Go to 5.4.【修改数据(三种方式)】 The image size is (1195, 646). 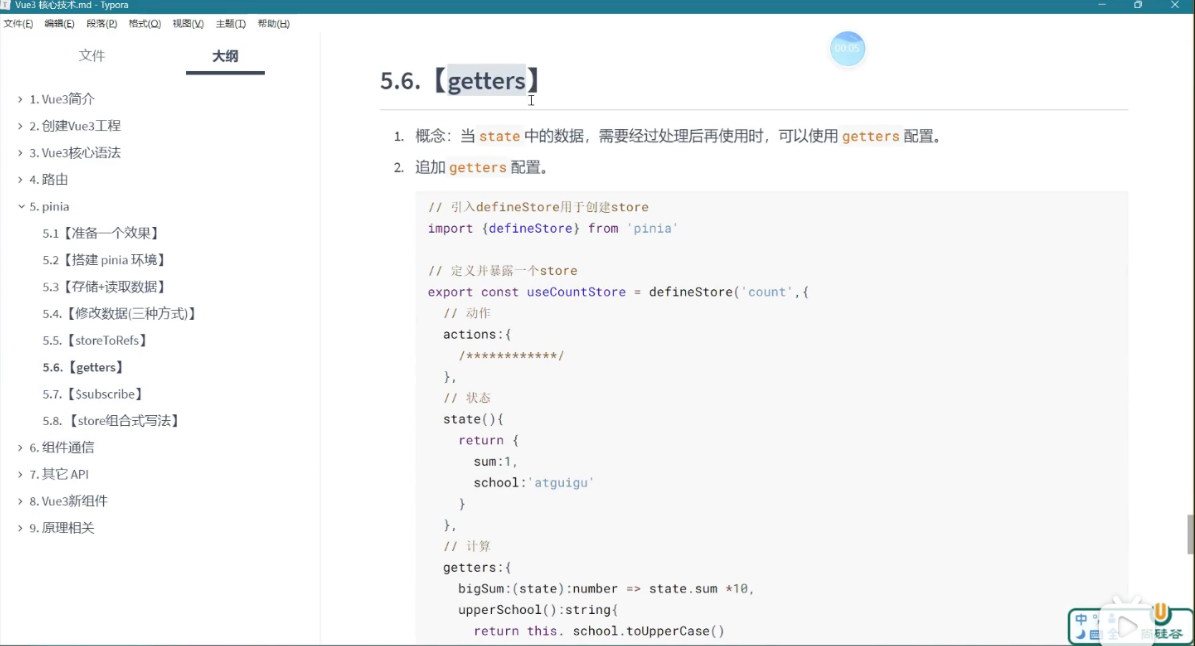[120, 313]
